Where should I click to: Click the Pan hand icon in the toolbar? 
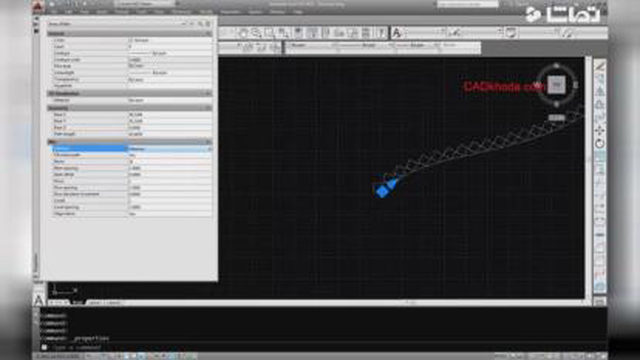[243, 33]
